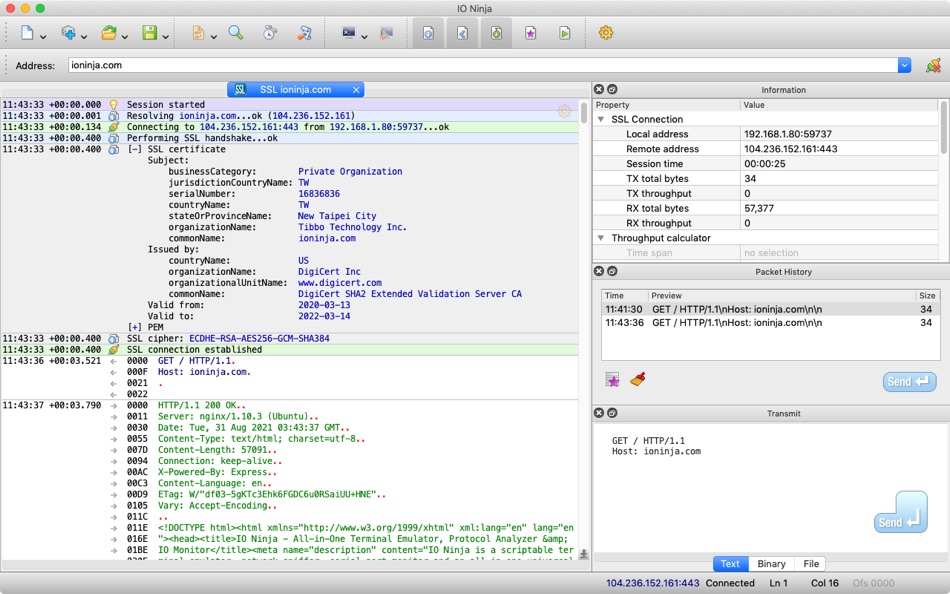Float the Transmit pane
The height and width of the screenshot is (594, 950).
(612, 413)
